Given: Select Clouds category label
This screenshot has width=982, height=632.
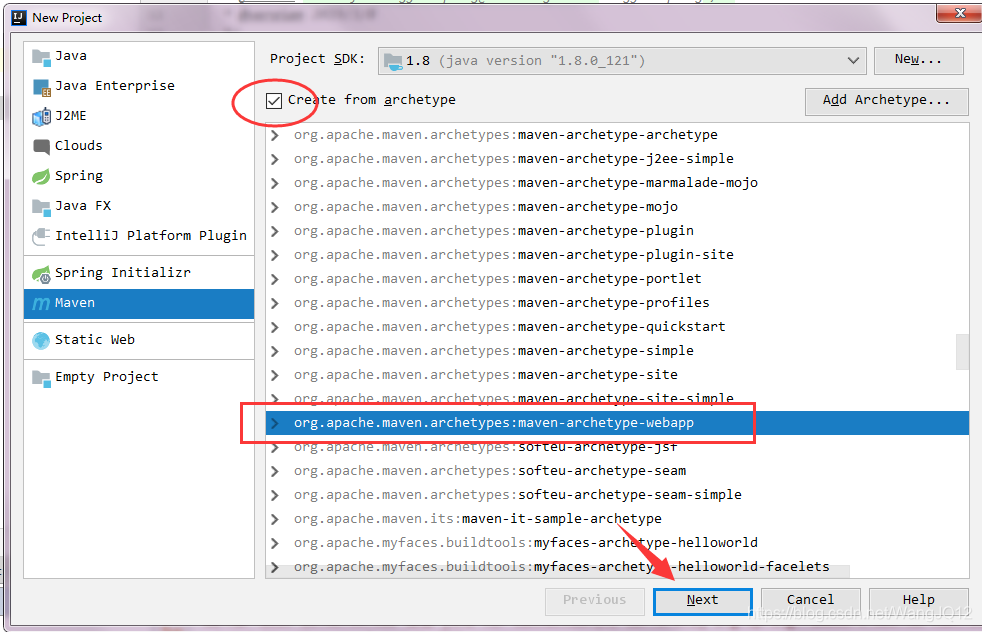Looking at the screenshot, I should pos(78,146).
